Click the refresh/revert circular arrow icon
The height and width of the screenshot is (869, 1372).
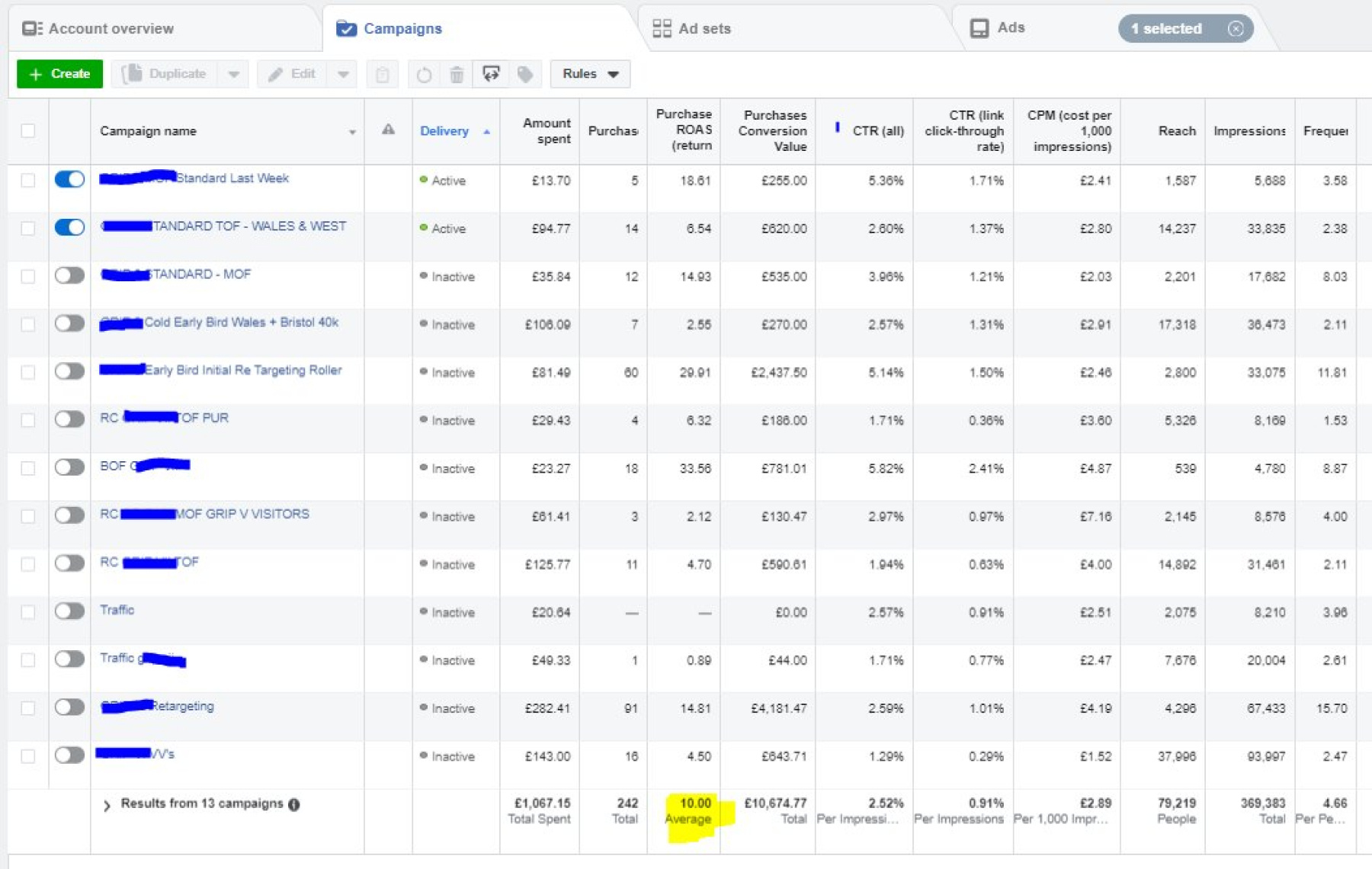tap(424, 74)
